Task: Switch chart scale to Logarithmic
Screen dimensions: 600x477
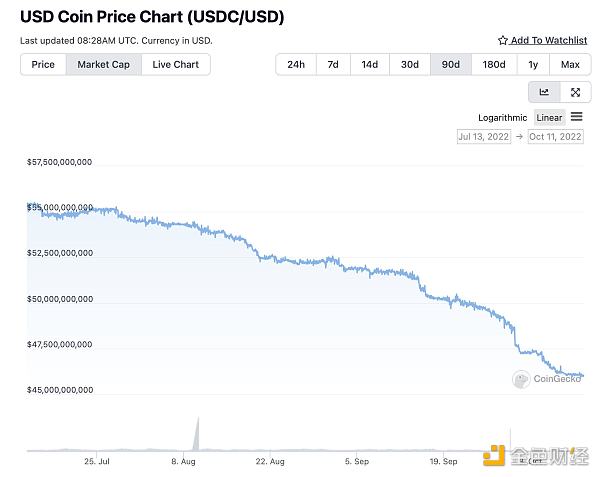Action: [x=503, y=117]
